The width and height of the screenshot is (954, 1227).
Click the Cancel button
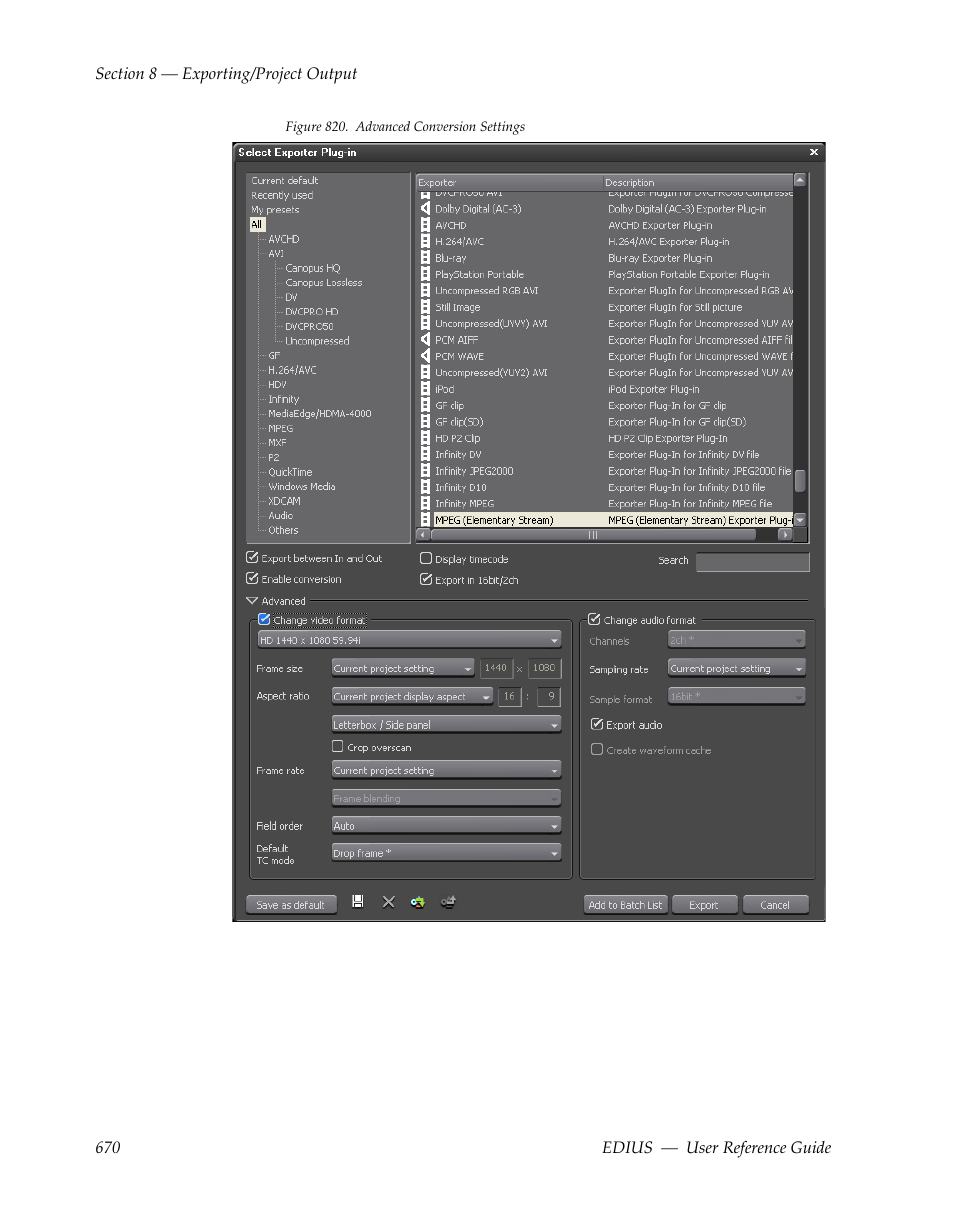(775, 905)
